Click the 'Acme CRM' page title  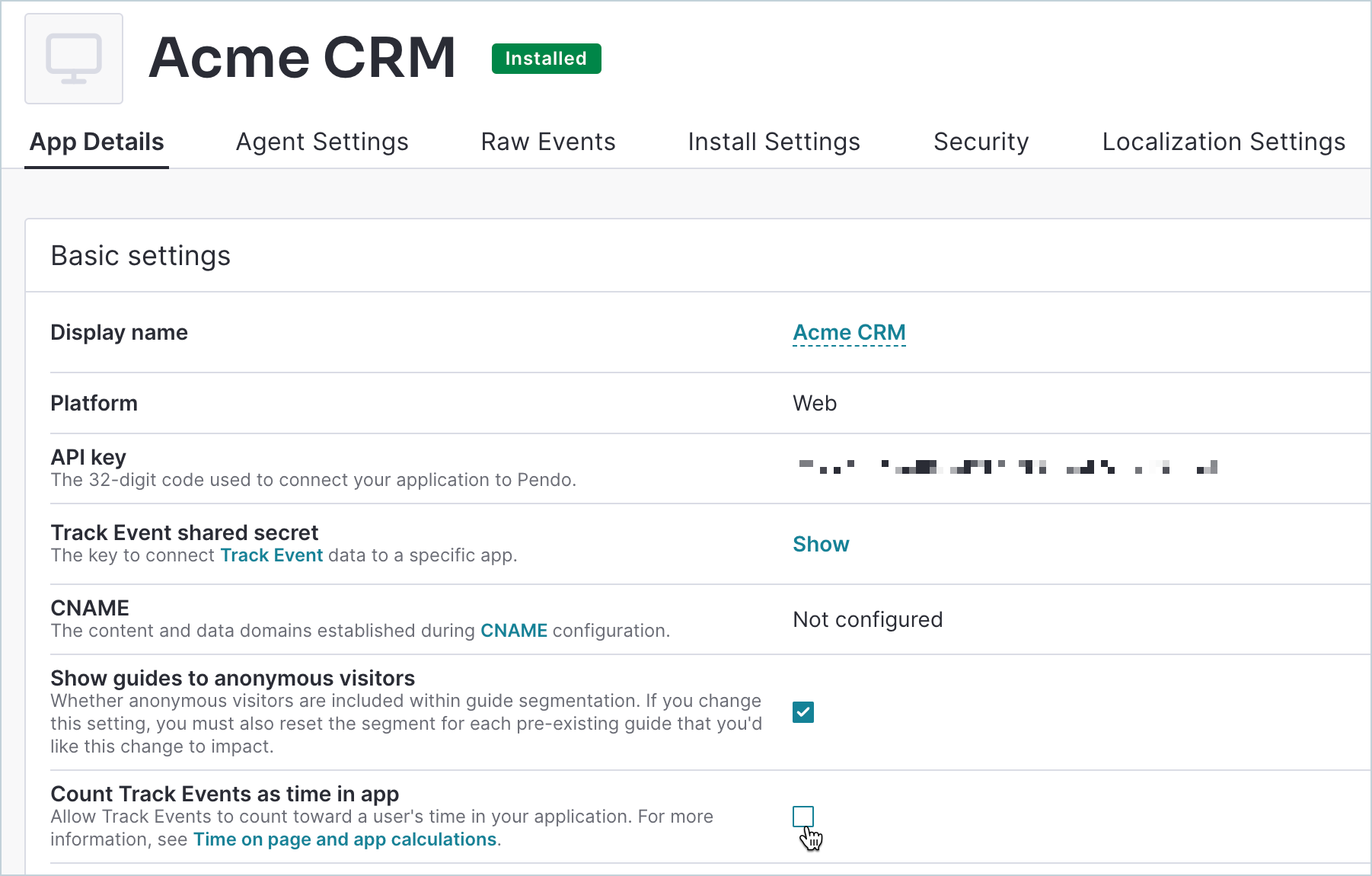click(x=302, y=58)
